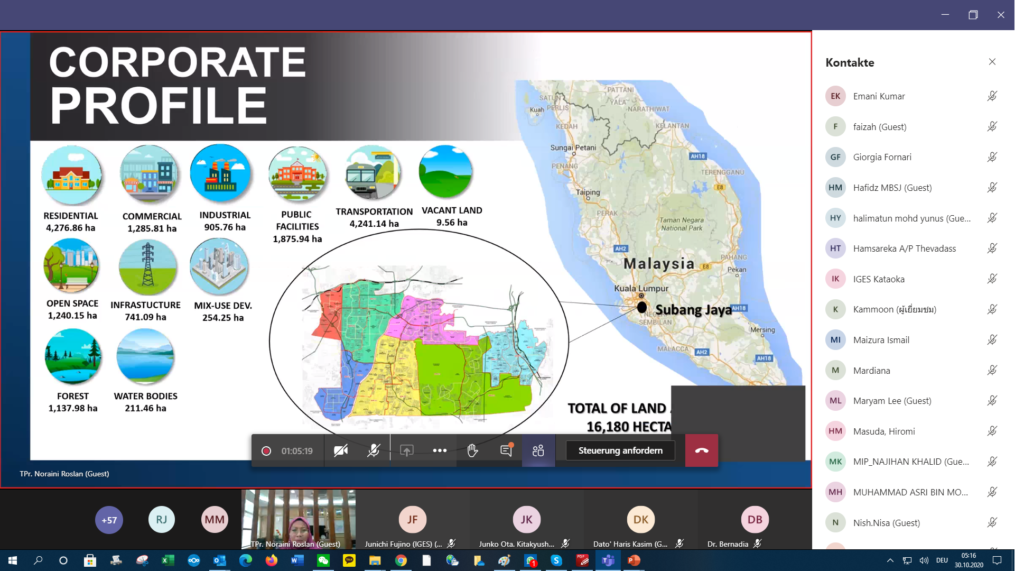Screen dimensions: 1024x571
Task: Open the share screen tray
Action: [406, 451]
